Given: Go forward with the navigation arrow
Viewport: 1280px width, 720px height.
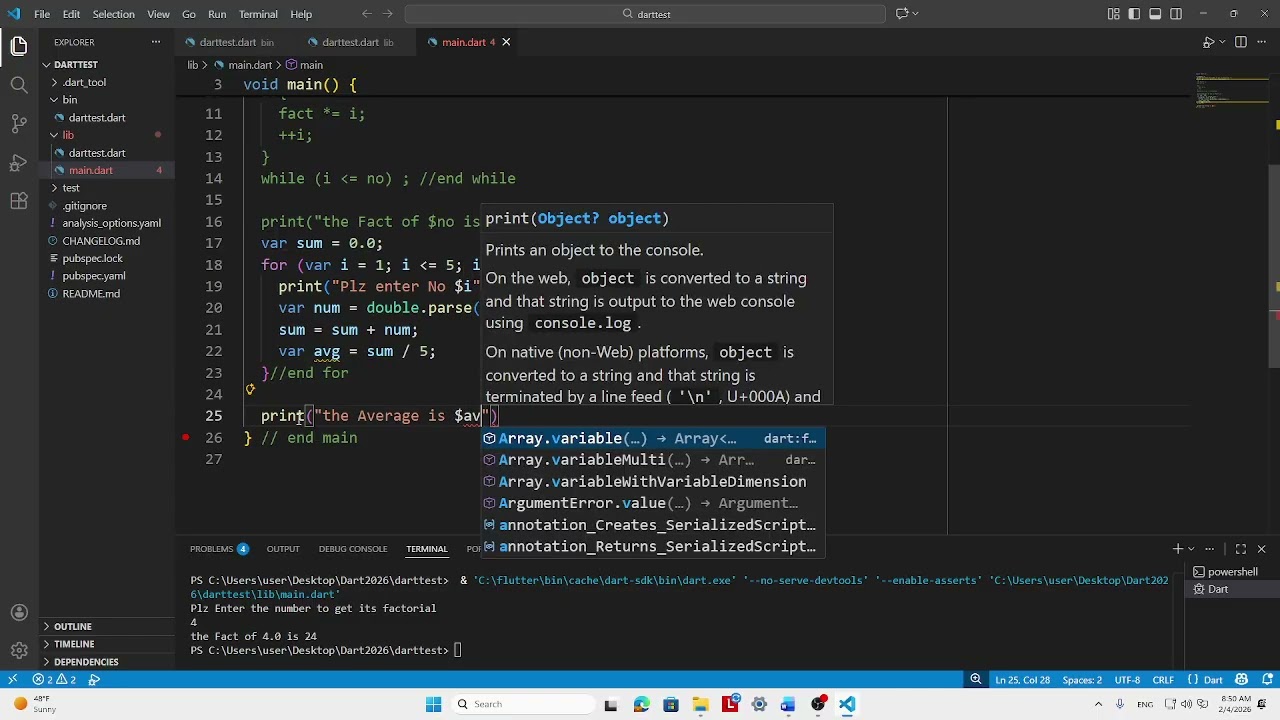Looking at the screenshot, I should tap(388, 14).
